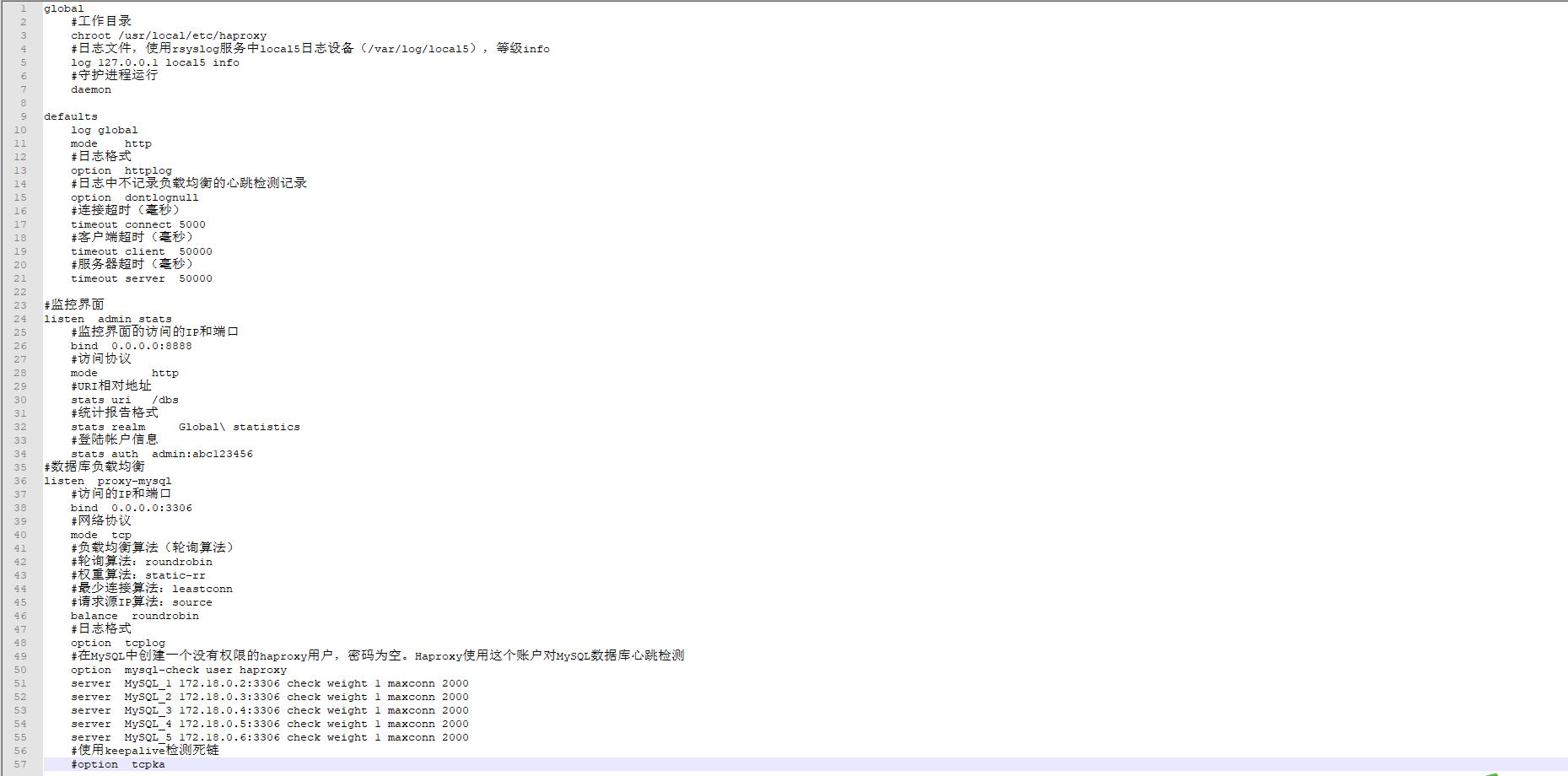Click the '#轮询算法: roundrobin' comment
The height and width of the screenshot is (776, 1568).
(142, 562)
